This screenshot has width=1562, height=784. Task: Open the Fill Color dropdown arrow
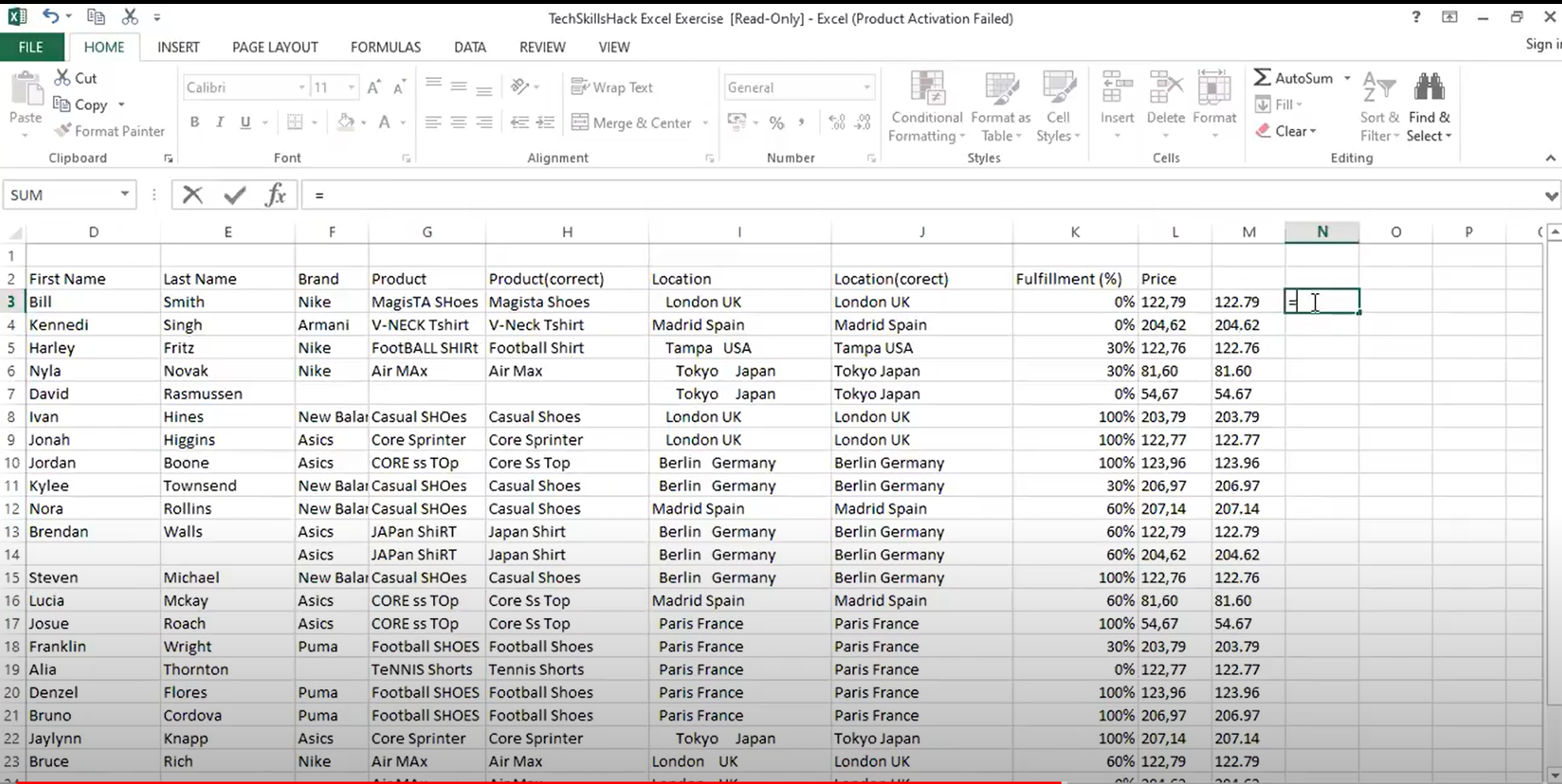(364, 122)
